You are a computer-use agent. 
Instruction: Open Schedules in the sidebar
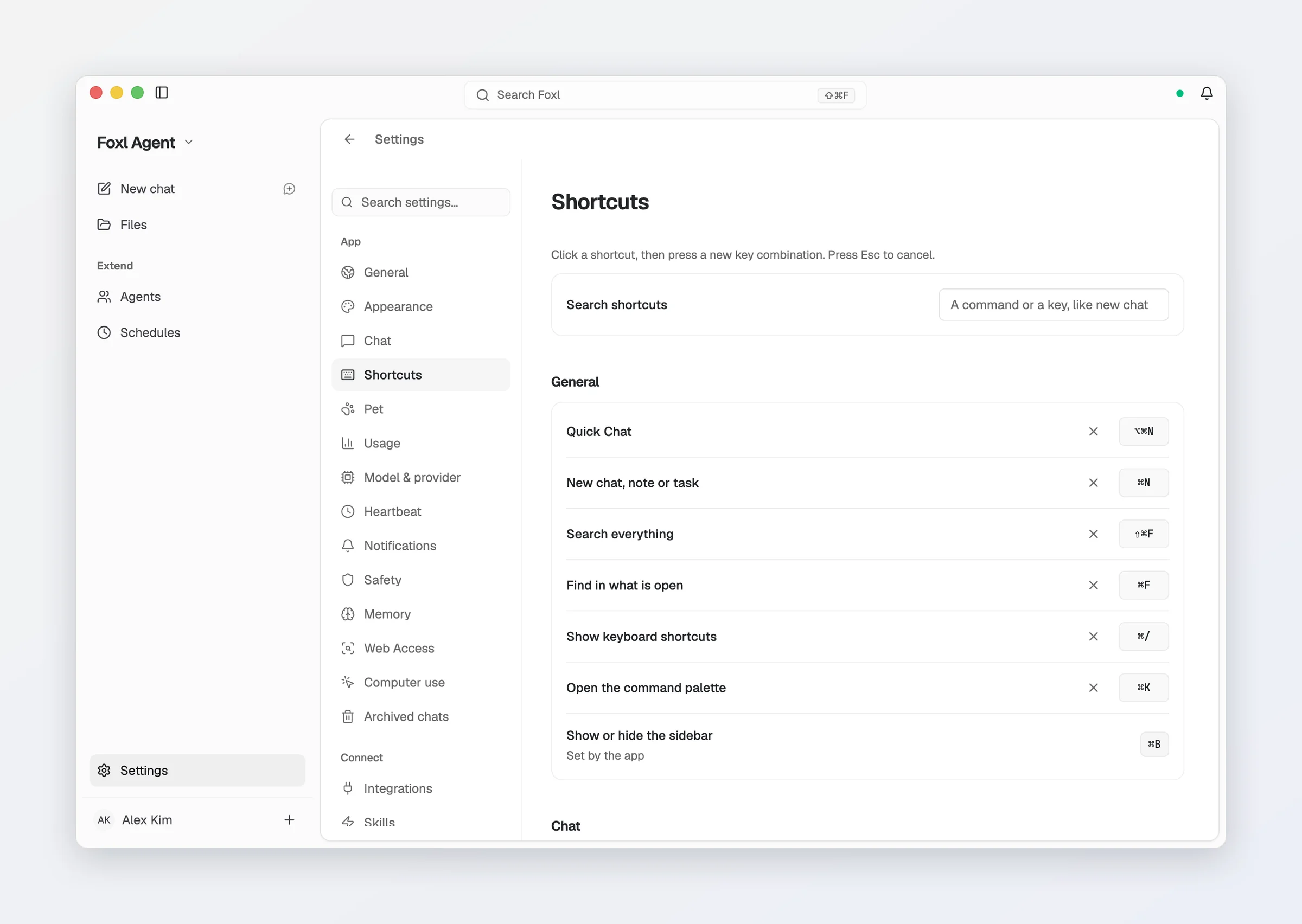pos(197,332)
